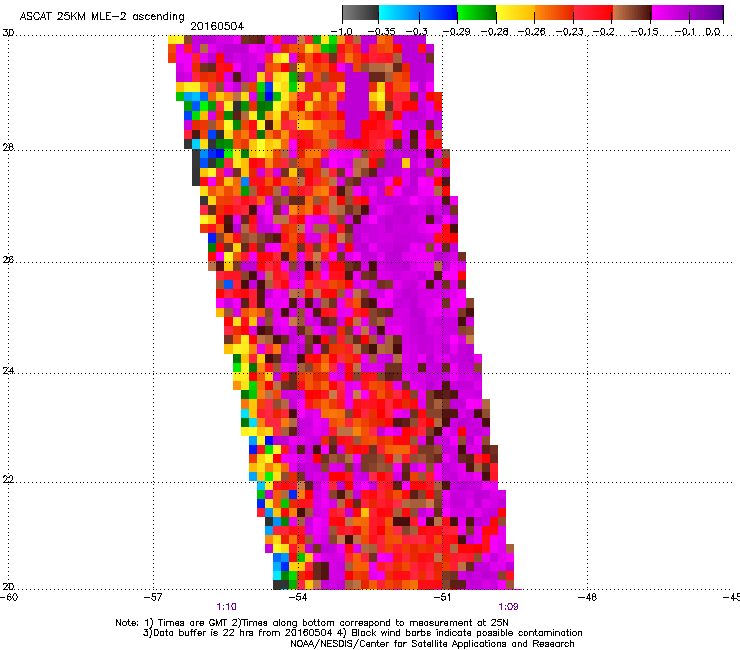This screenshot has height=650, width=740.
Task: Pick the magenta-to-purple segment of the color bar
Action: click(688, 13)
